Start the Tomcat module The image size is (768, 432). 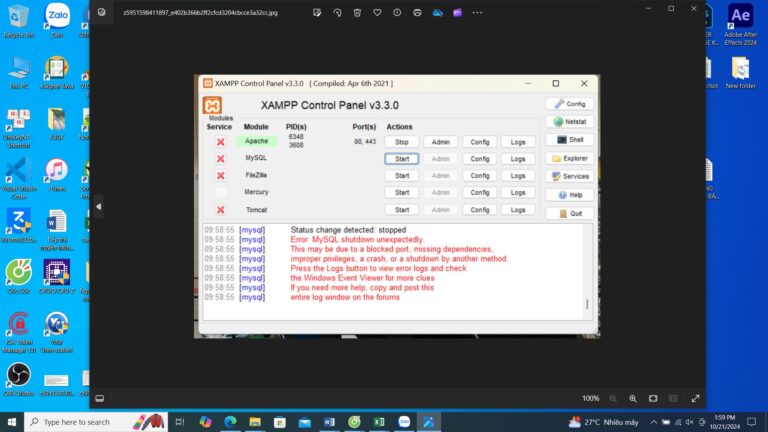click(402, 210)
